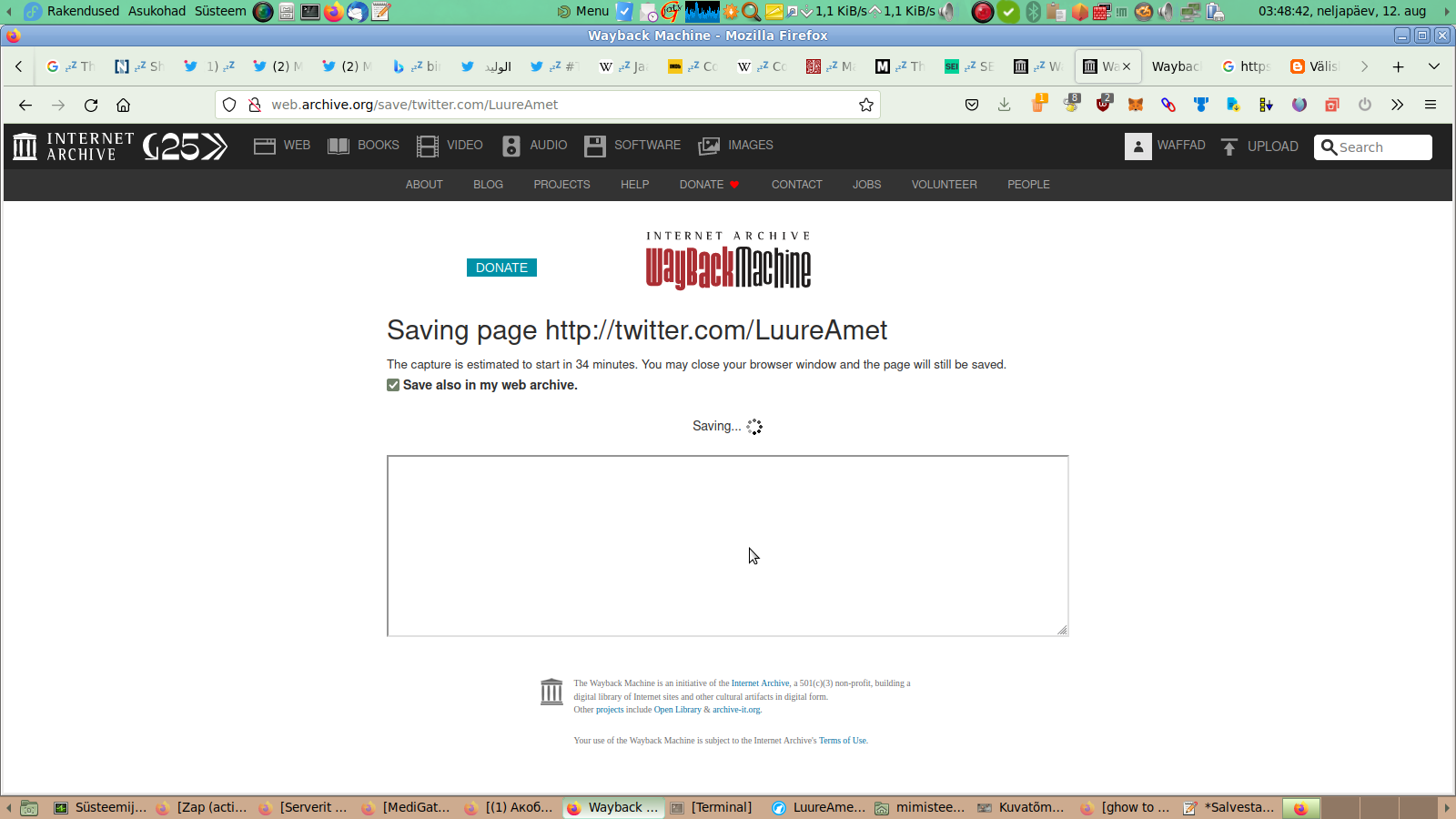Image resolution: width=1456 pixels, height=819 pixels.
Task: Reload the current page
Action: point(91,105)
